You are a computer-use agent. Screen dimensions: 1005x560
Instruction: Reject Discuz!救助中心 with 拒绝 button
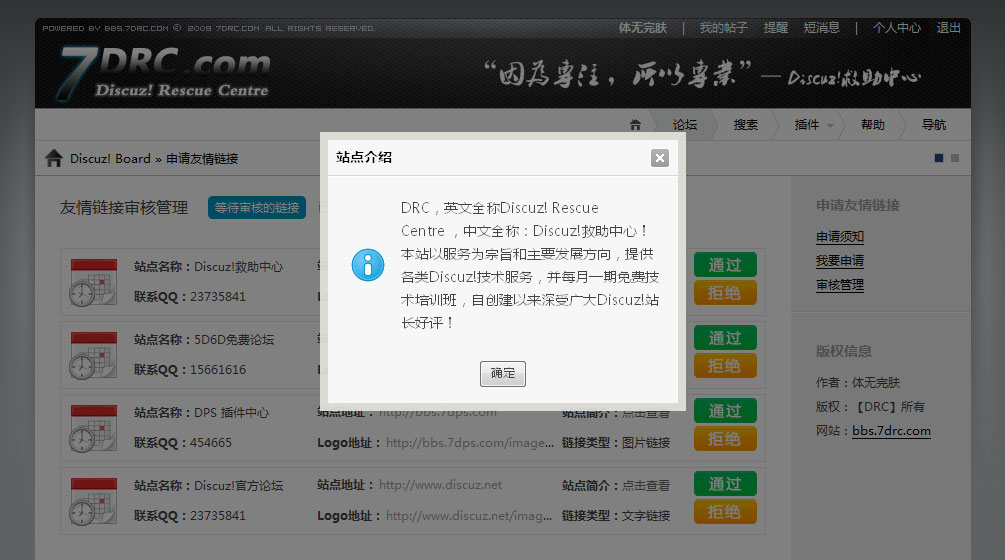tap(725, 293)
